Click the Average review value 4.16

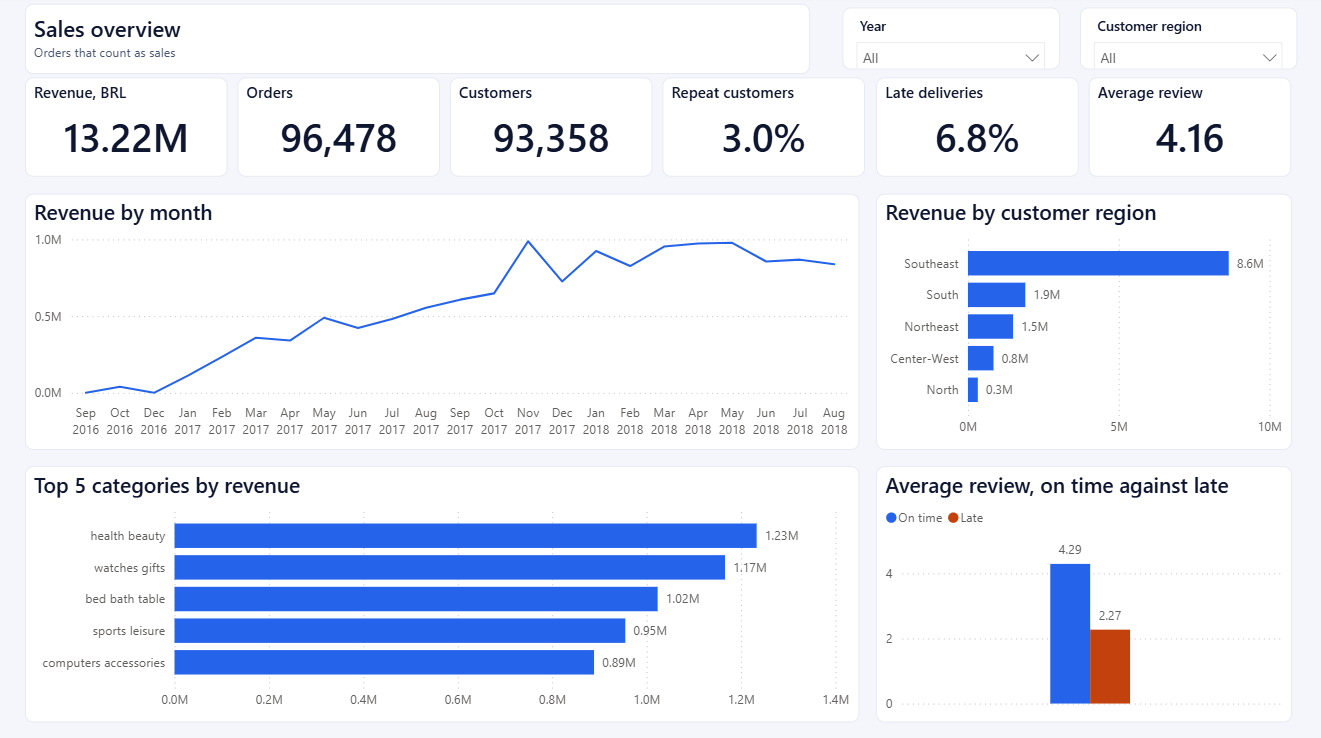pos(1189,138)
